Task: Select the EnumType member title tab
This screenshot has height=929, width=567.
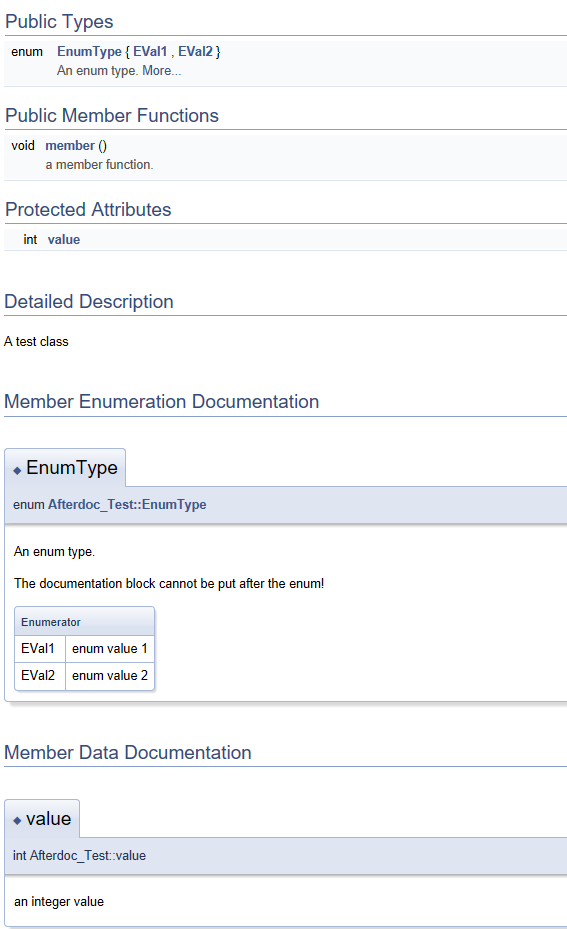Action: coord(65,468)
